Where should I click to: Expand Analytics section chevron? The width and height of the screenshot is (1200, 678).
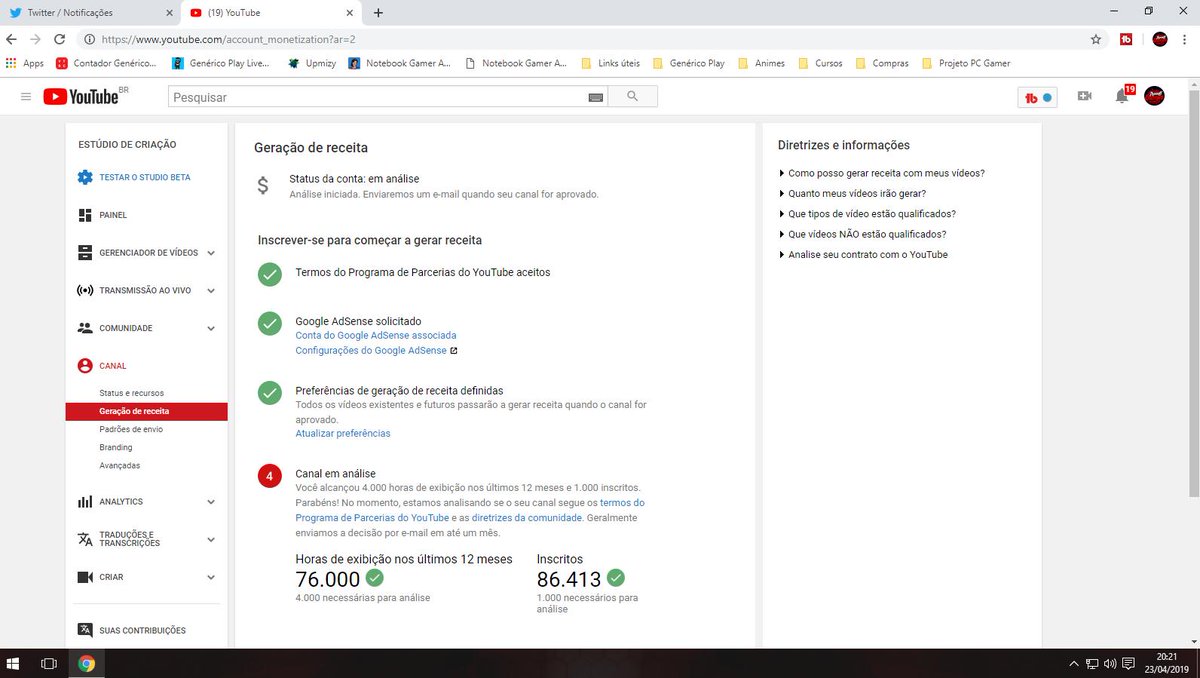(x=211, y=501)
